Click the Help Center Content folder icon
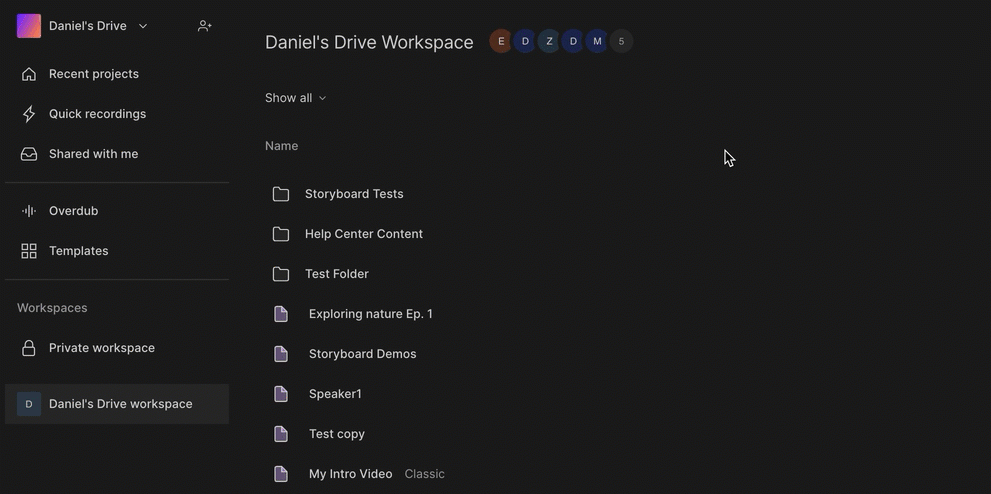 coord(281,234)
